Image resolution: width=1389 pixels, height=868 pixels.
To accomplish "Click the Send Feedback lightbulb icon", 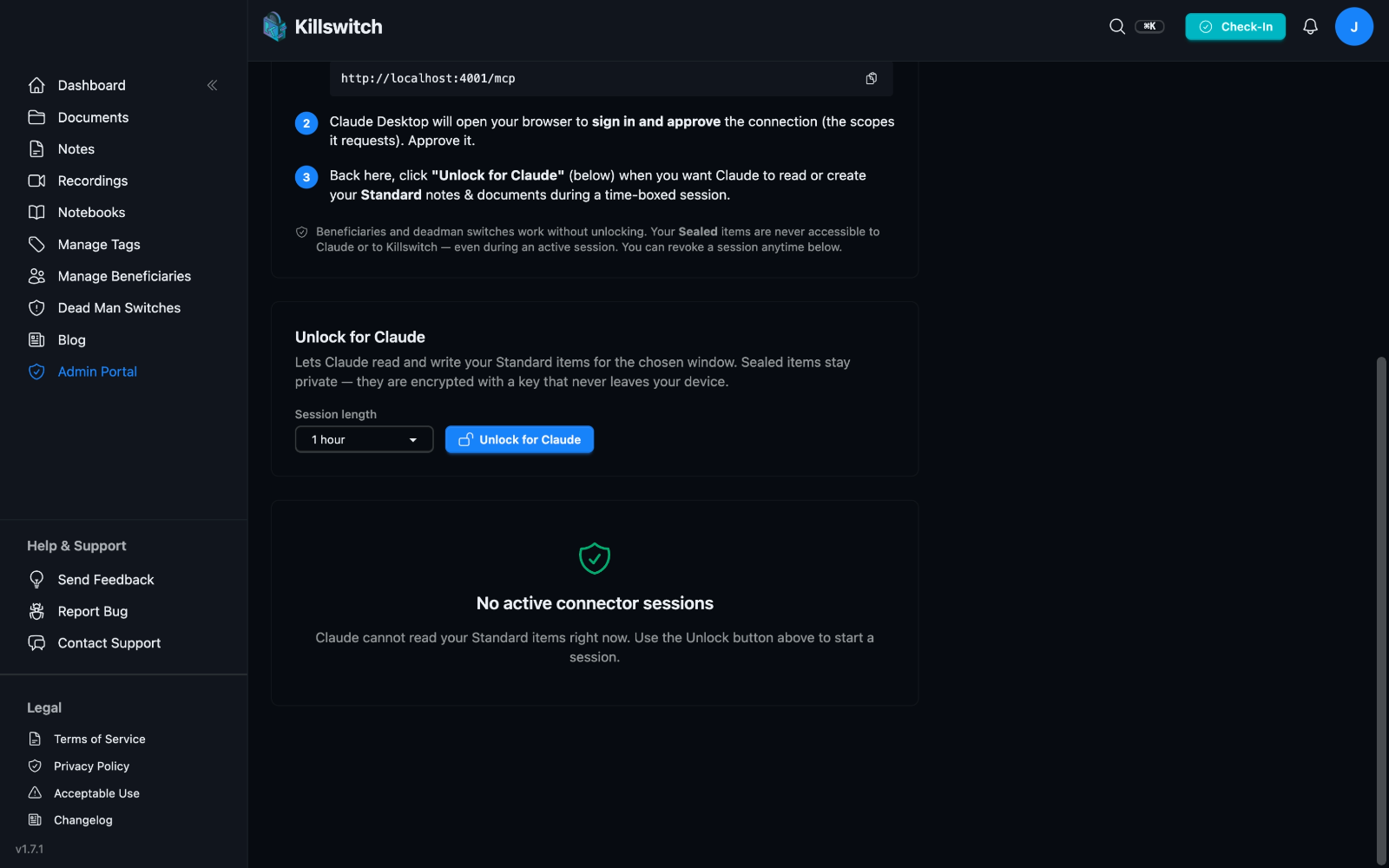I will (36, 580).
